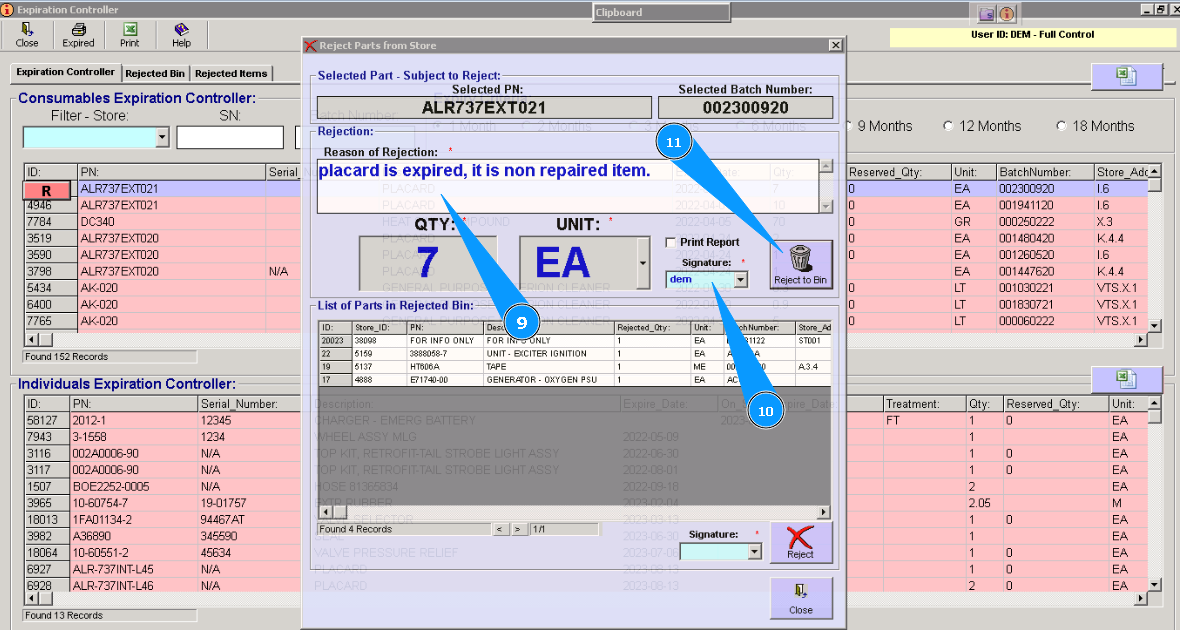Select rejected bin row UNIT - EXCITER IGNITION

(575, 354)
